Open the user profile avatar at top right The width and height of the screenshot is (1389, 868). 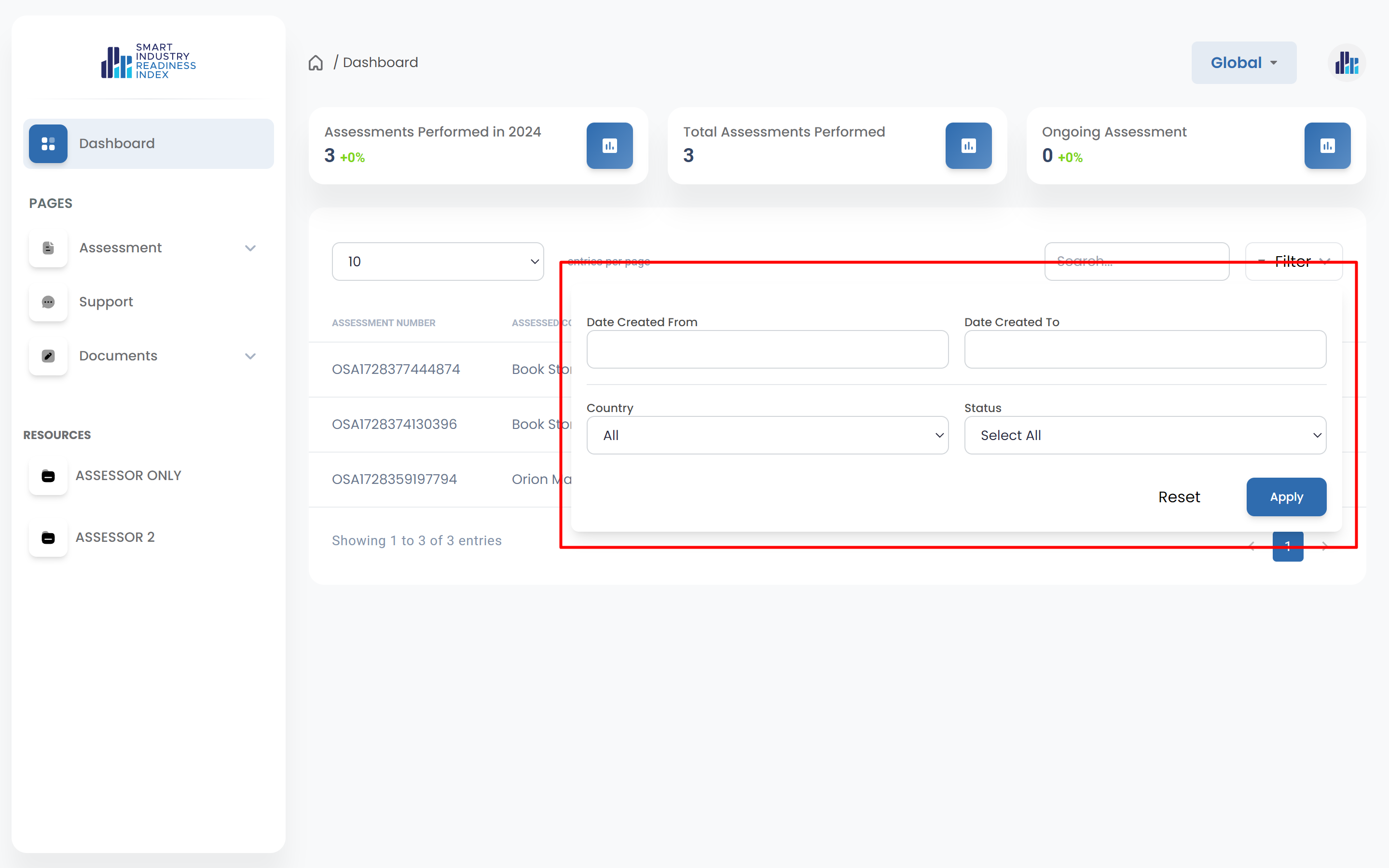[1346, 63]
